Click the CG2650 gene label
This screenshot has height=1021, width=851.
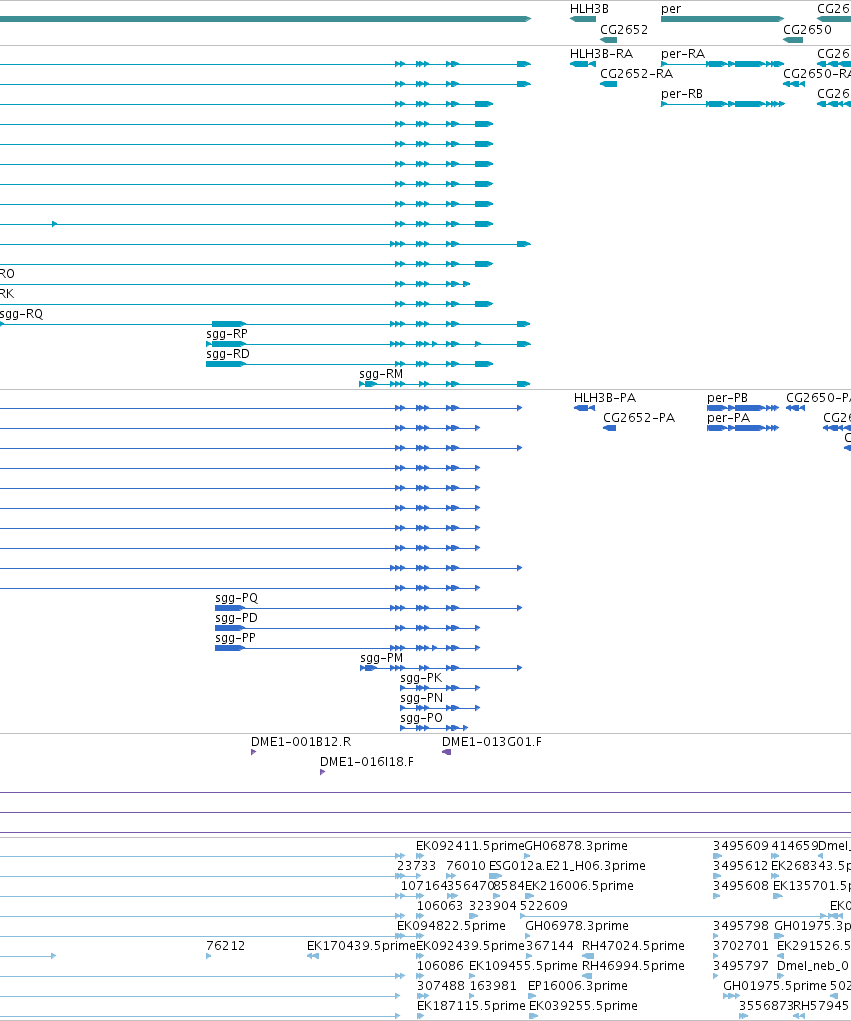tap(807, 29)
